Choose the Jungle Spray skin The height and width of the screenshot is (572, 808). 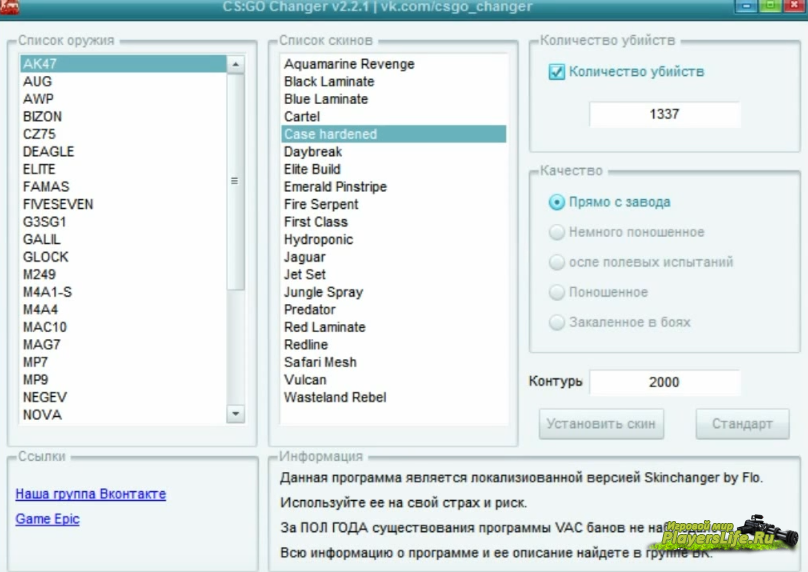tap(394, 292)
